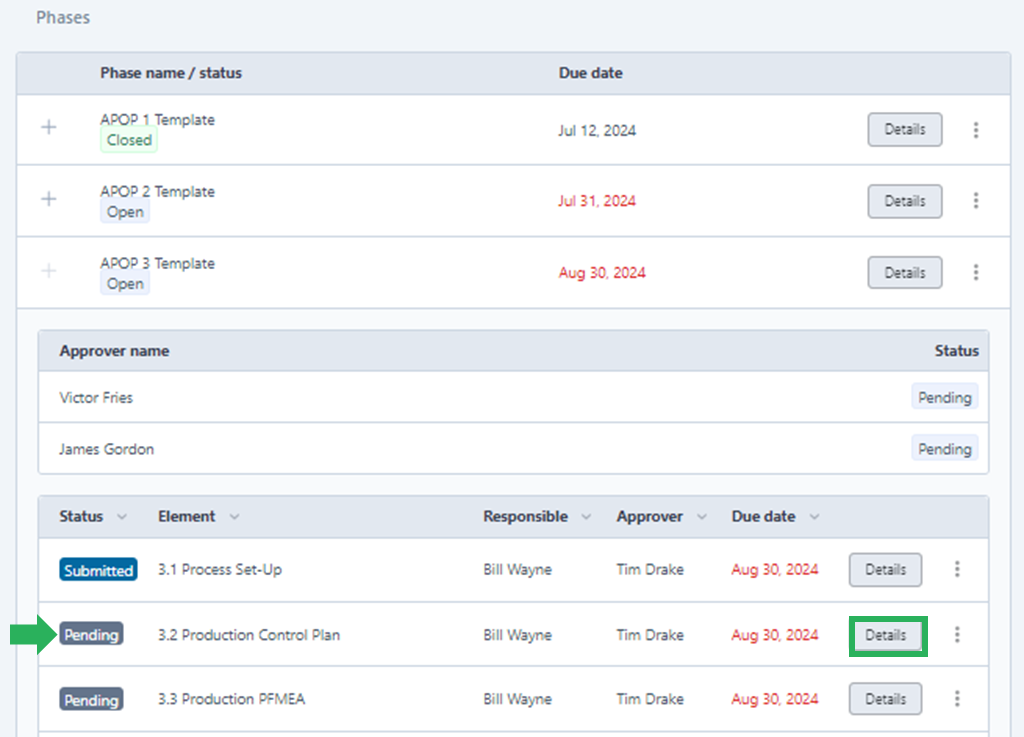Click the Pending badge for 3.2 Production Control Plan

(91, 635)
